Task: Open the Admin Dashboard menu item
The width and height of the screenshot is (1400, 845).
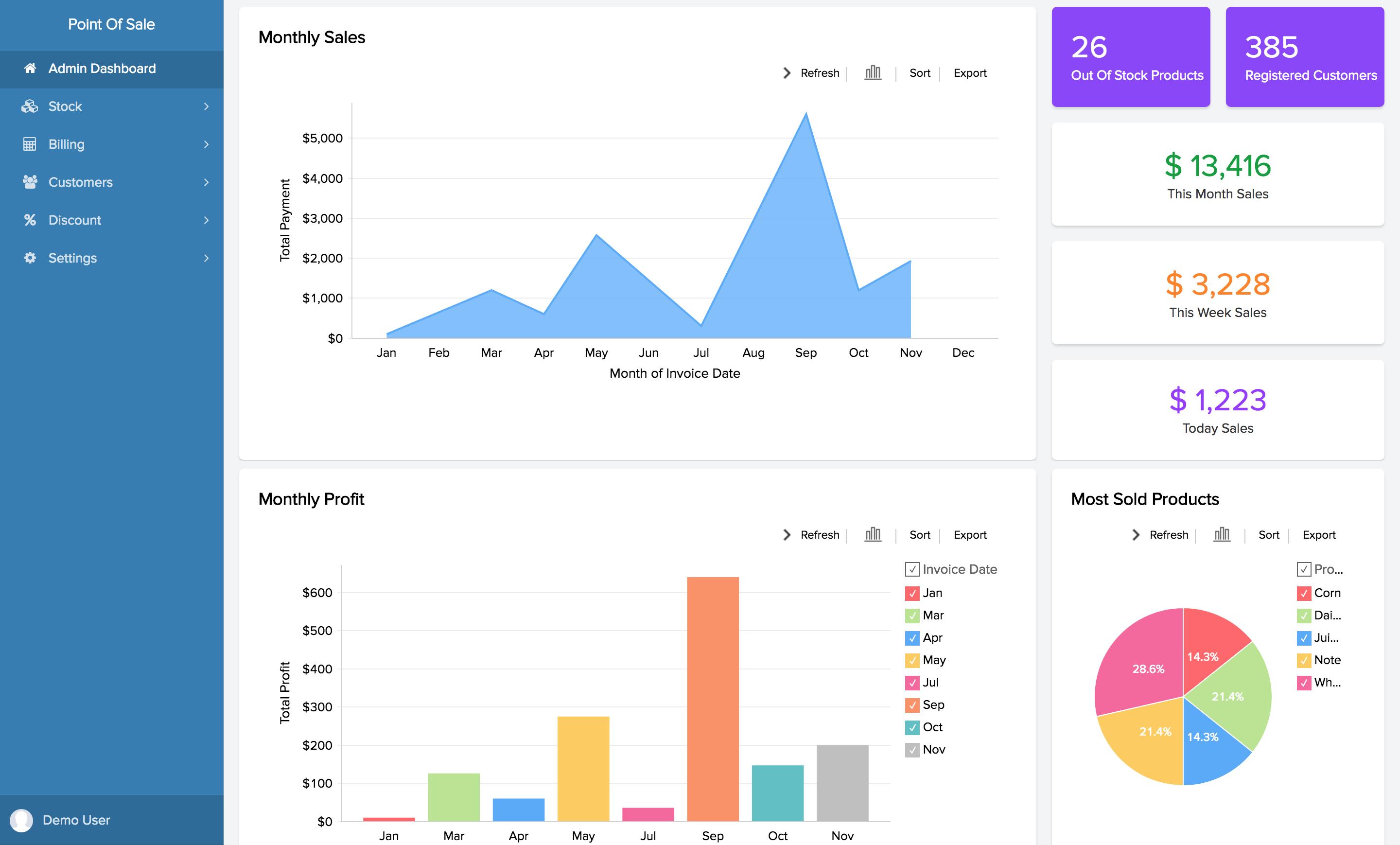Action: [x=102, y=69]
